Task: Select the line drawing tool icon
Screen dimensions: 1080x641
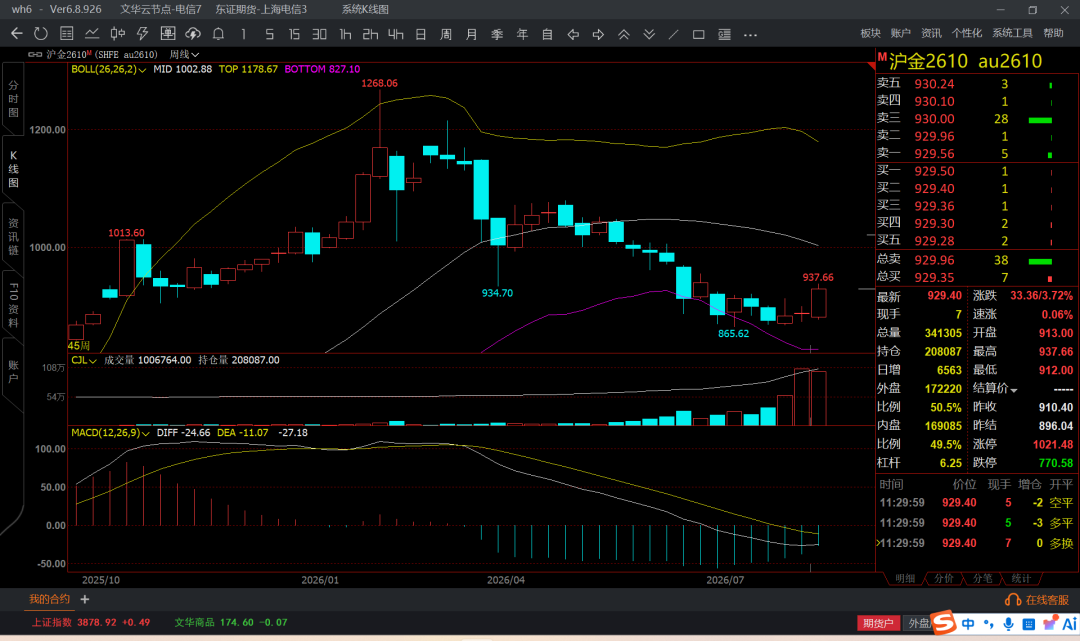Action: point(674,34)
